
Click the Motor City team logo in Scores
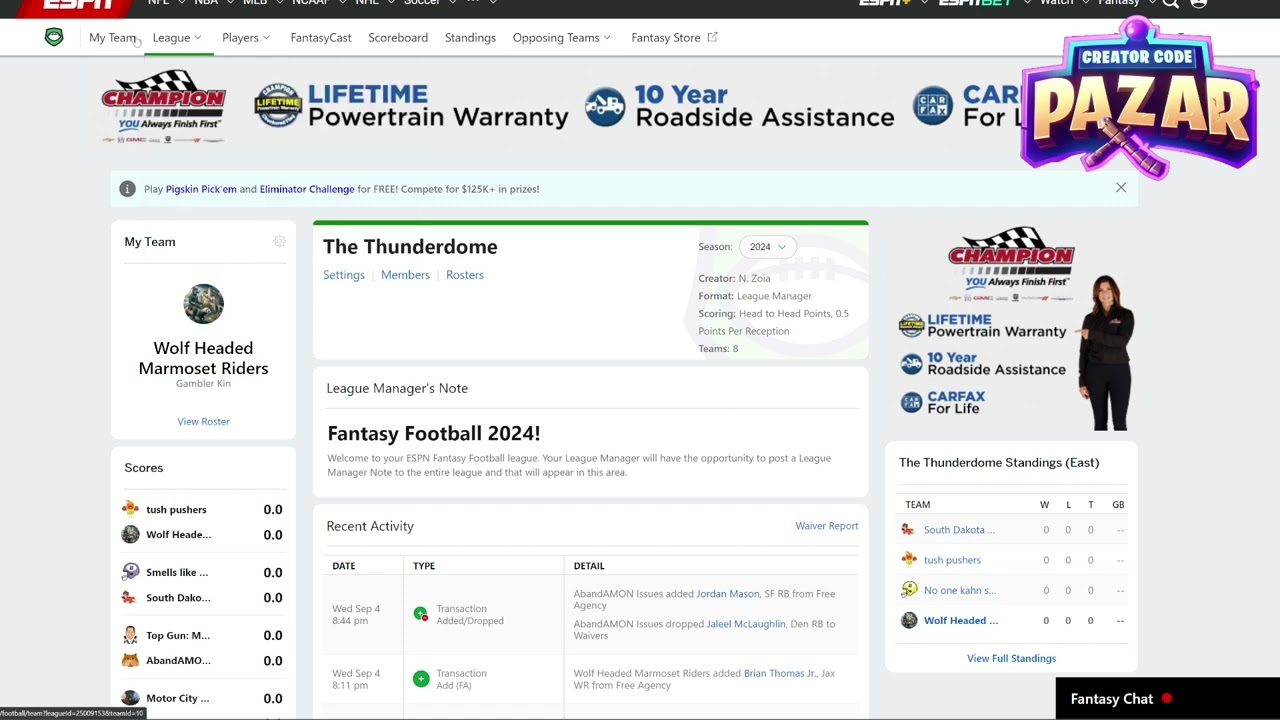(x=130, y=698)
